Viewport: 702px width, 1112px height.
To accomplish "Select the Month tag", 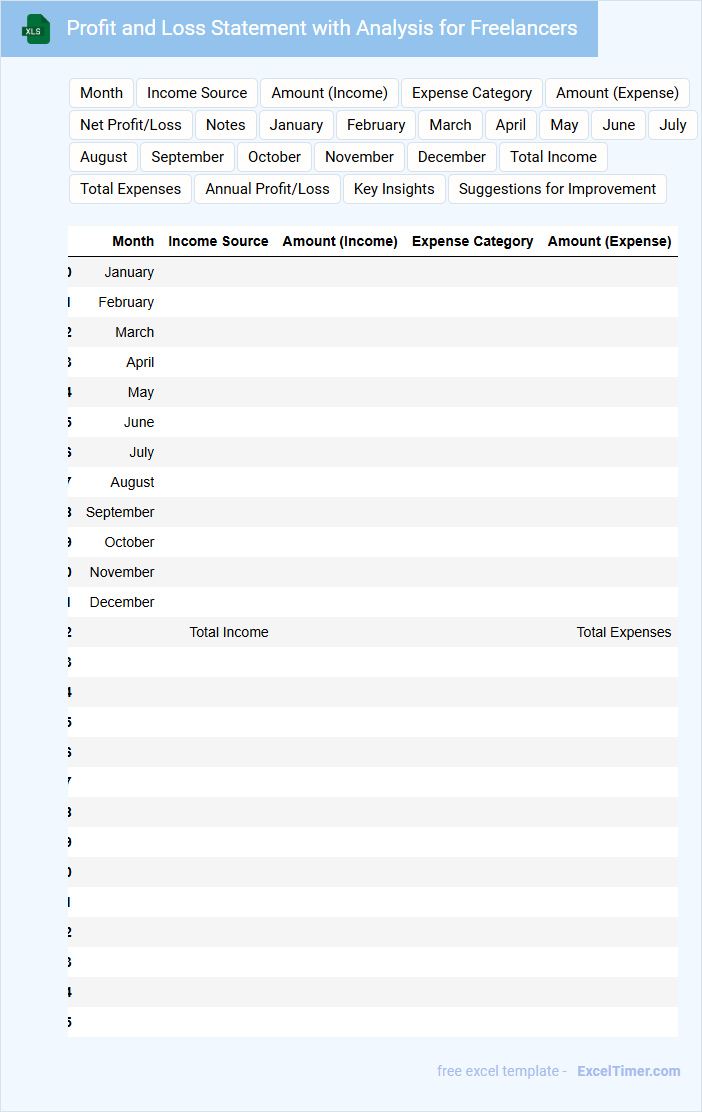I will coord(101,93).
